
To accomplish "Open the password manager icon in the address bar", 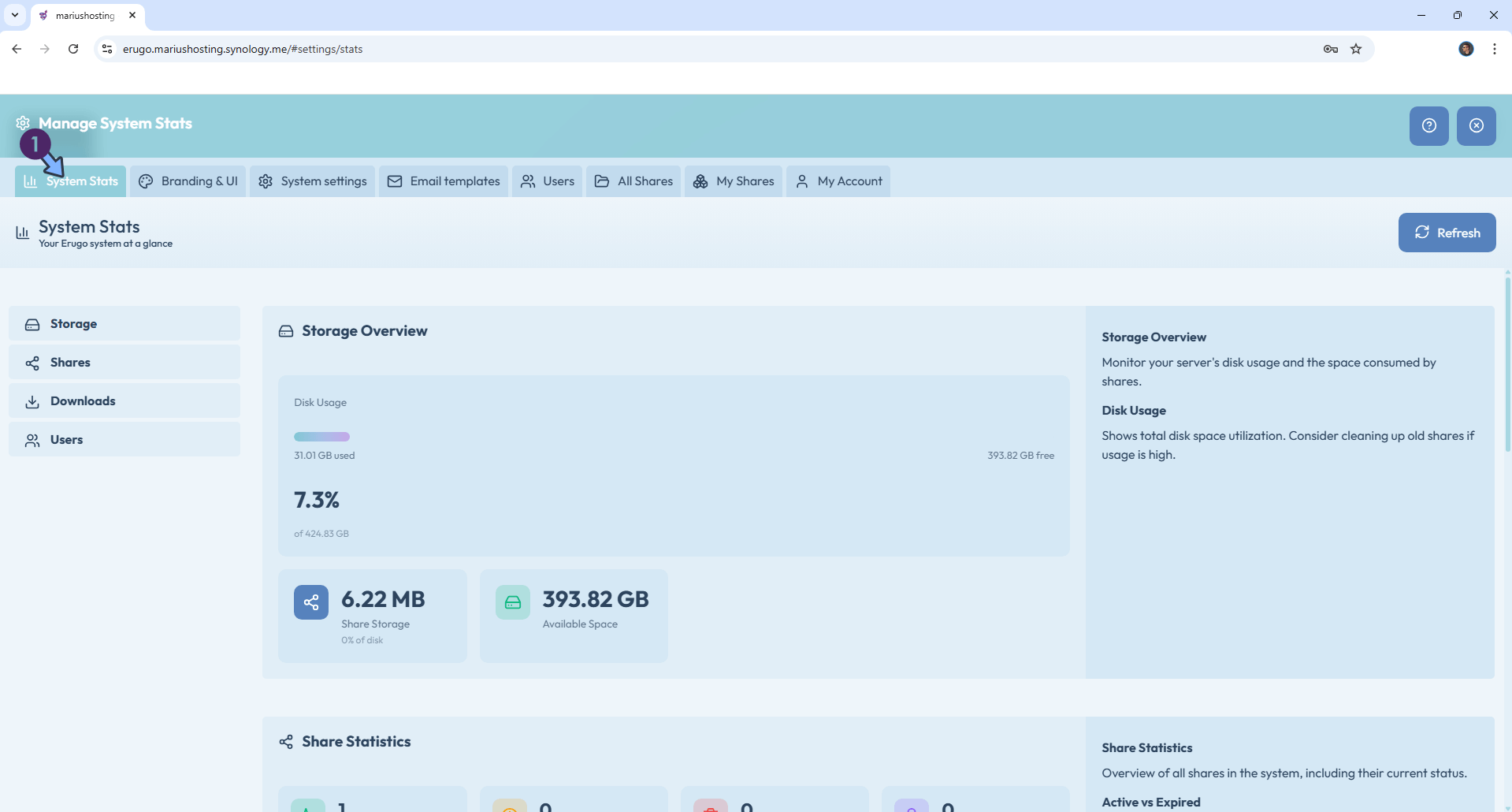I will 1330,49.
